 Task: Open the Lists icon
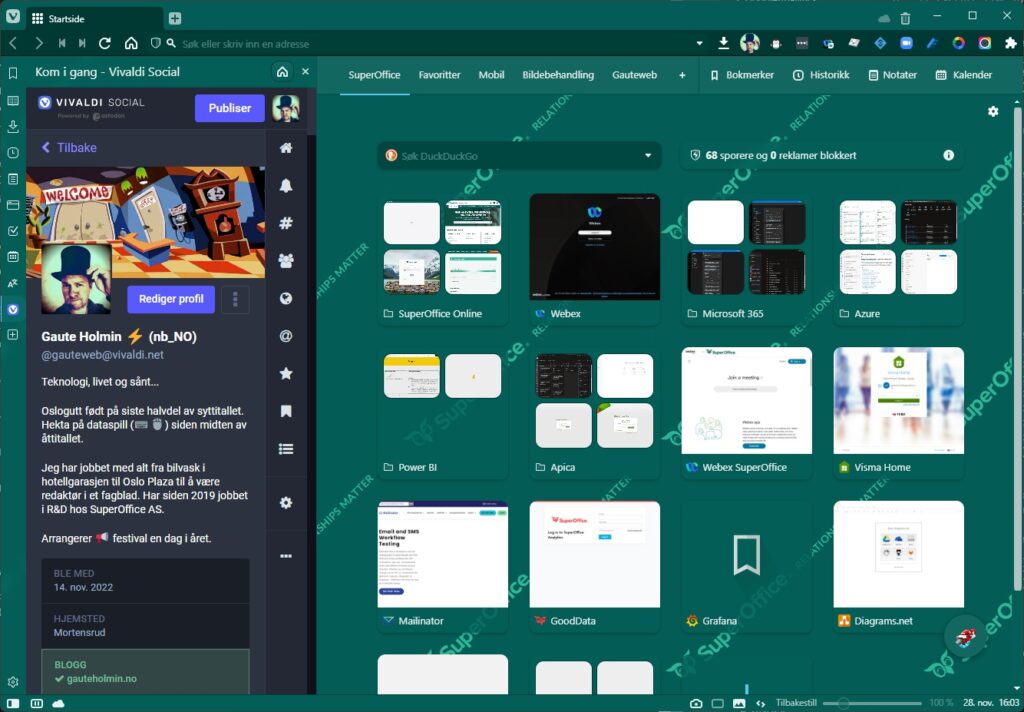pyautogui.click(x=286, y=449)
